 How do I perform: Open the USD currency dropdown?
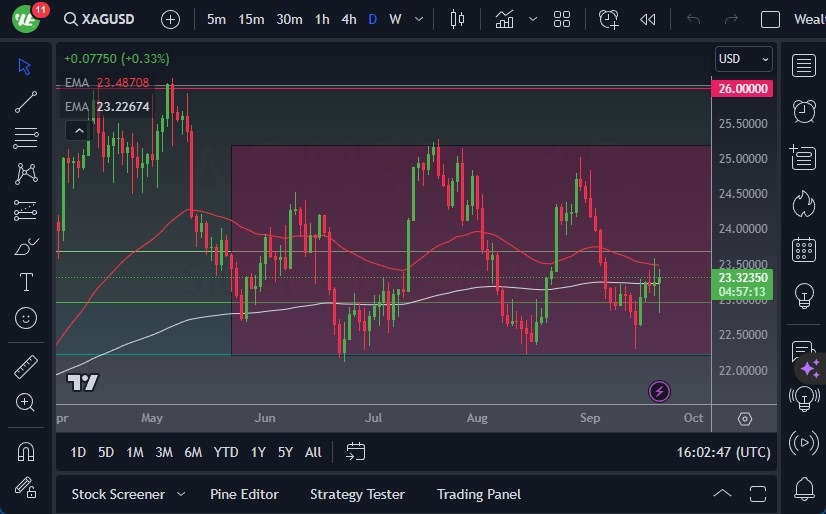point(744,59)
